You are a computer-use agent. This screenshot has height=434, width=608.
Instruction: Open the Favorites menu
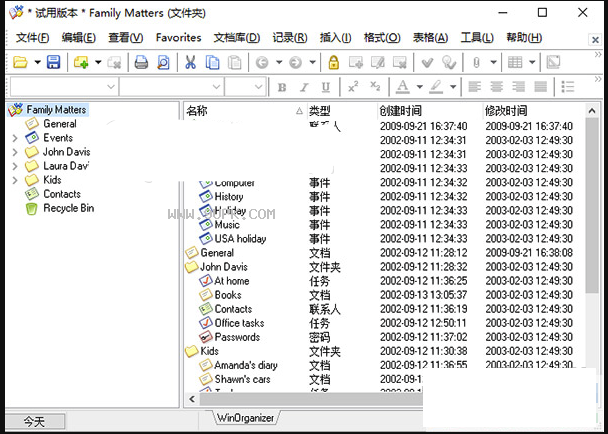coord(178,38)
